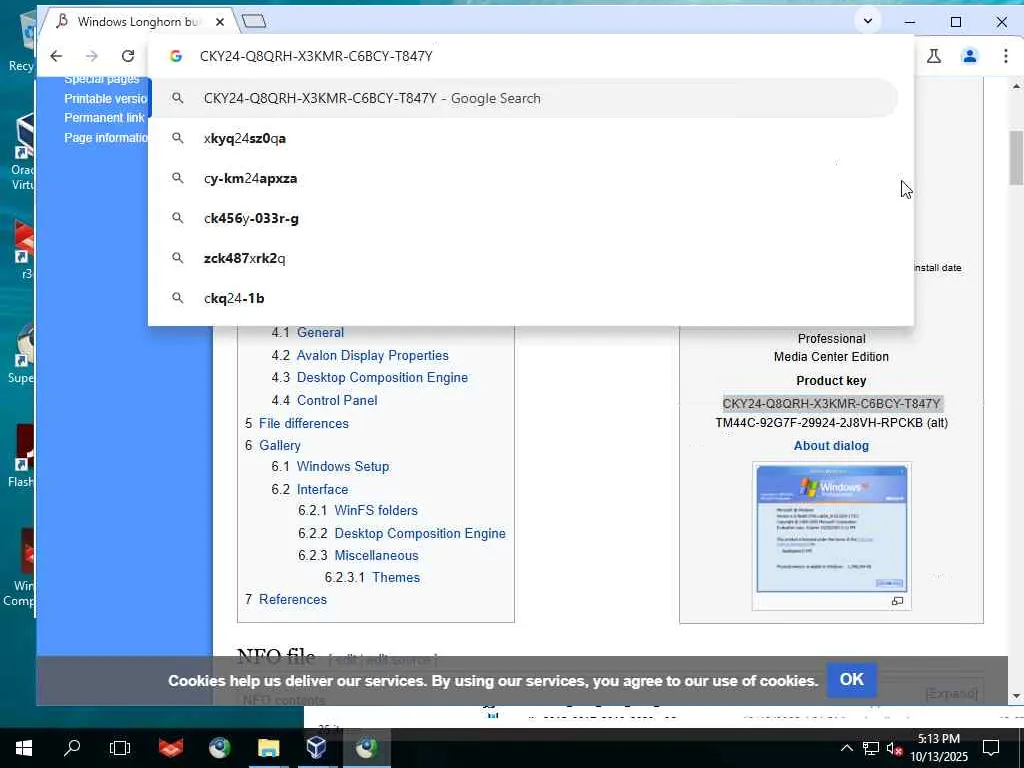Screen dimensions: 1024x768
Task: Open the taskbar clock showing 5:13 PM
Action: pyautogui.click(x=939, y=748)
